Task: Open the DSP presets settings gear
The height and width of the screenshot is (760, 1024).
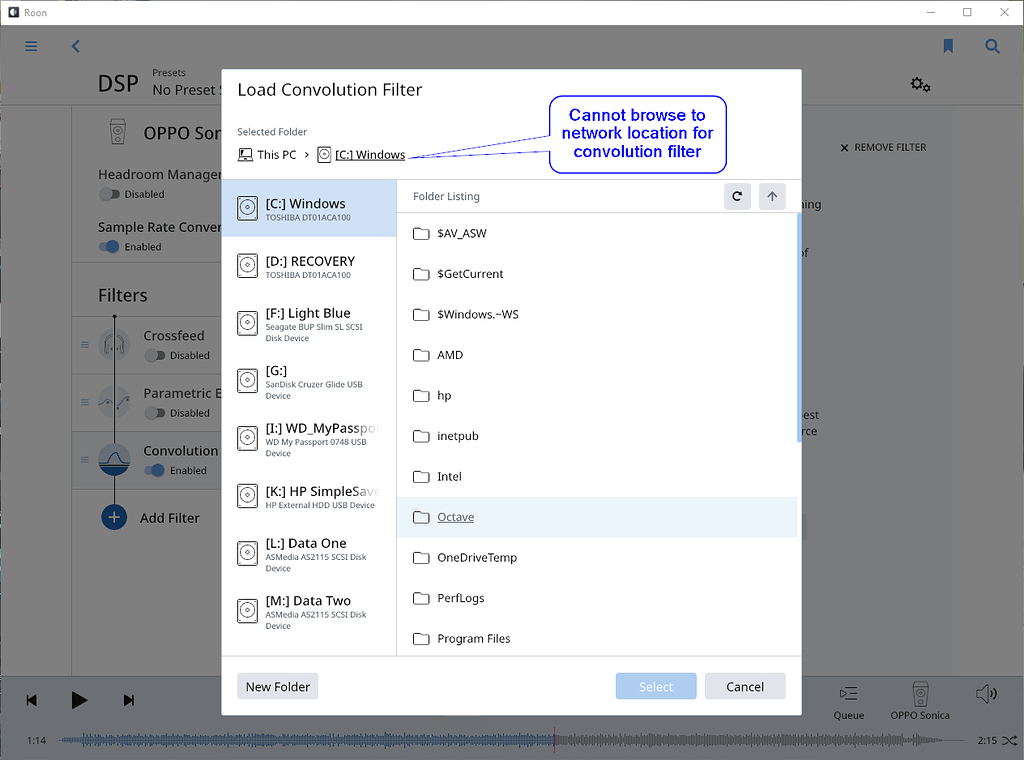Action: coord(920,85)
